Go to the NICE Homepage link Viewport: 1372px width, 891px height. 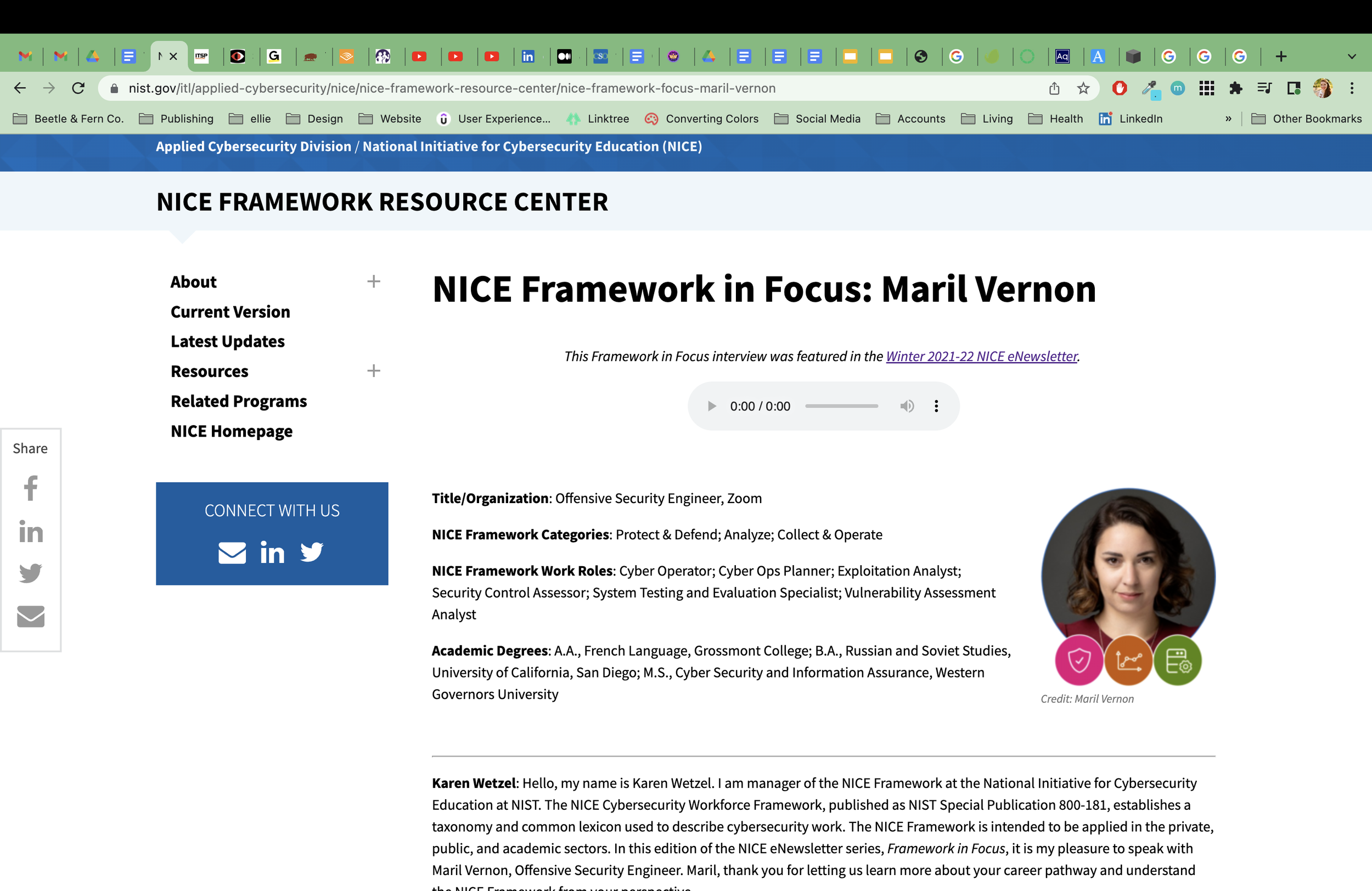[x=231, y=431]
